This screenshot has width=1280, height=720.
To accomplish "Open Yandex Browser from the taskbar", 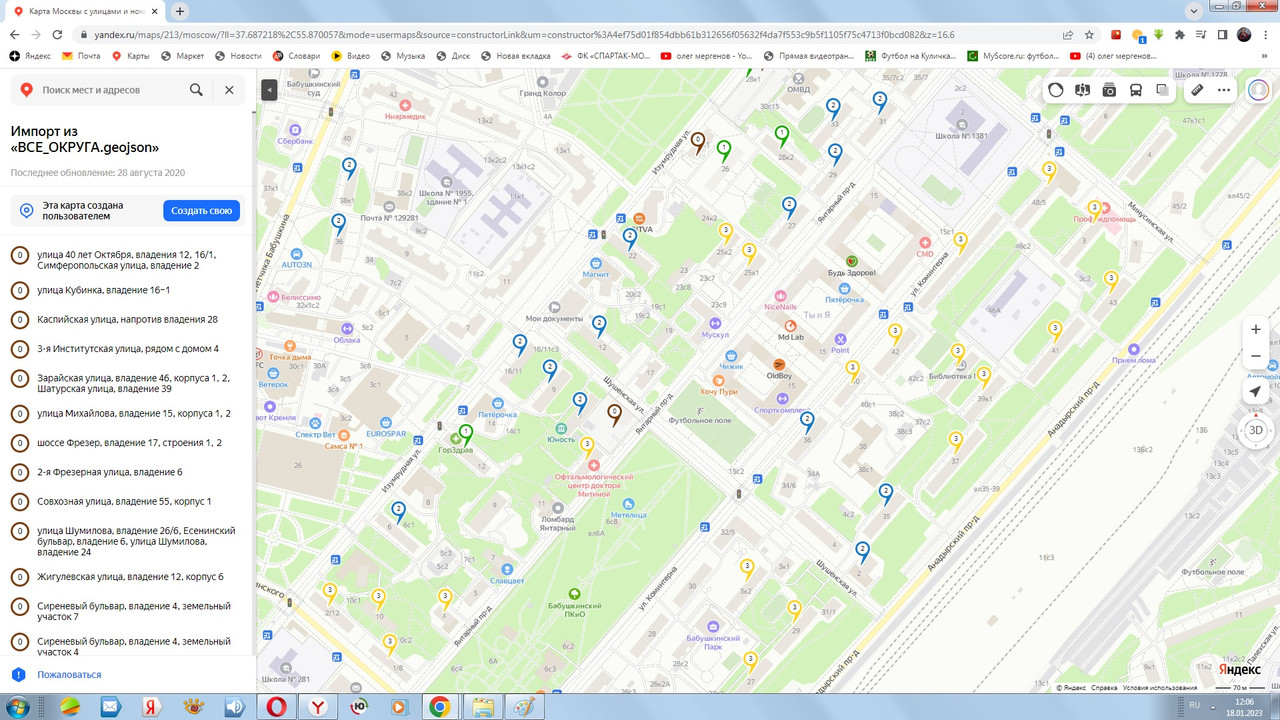I will pos(318,707).
